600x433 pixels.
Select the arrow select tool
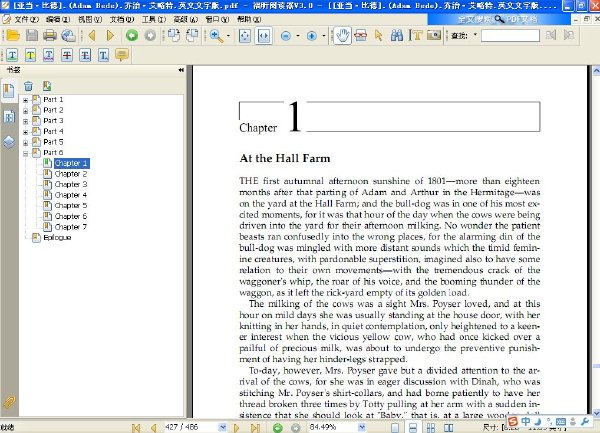(379, 36)
